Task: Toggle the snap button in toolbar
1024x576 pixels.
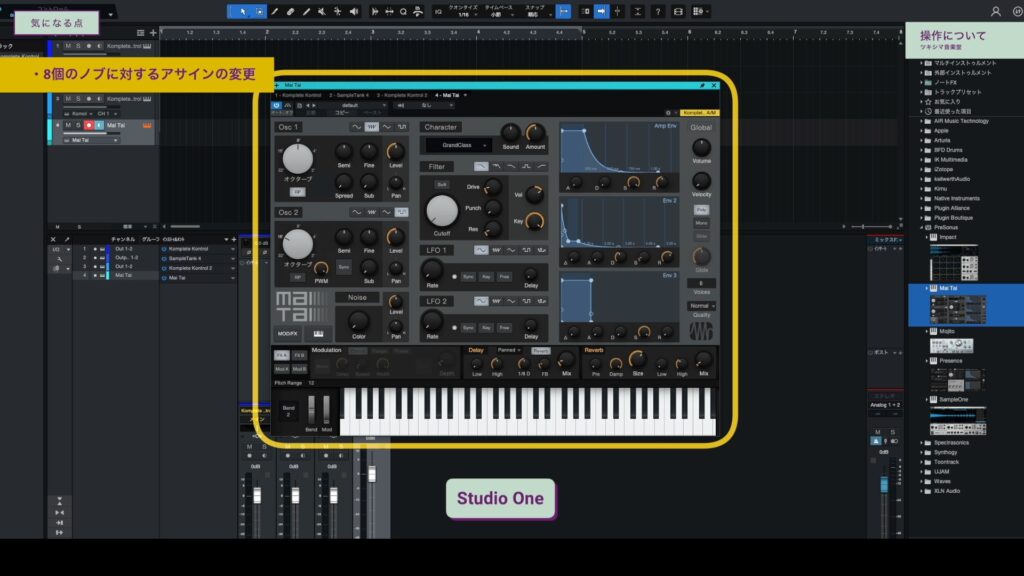Action: point(564,12)
